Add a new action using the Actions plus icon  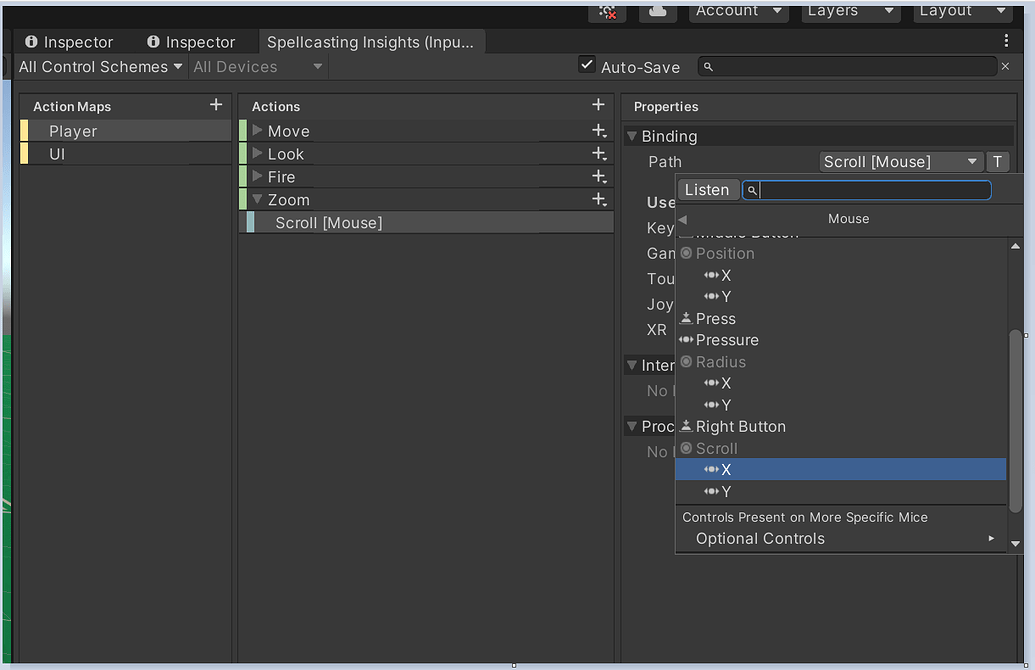pos(598,105)
